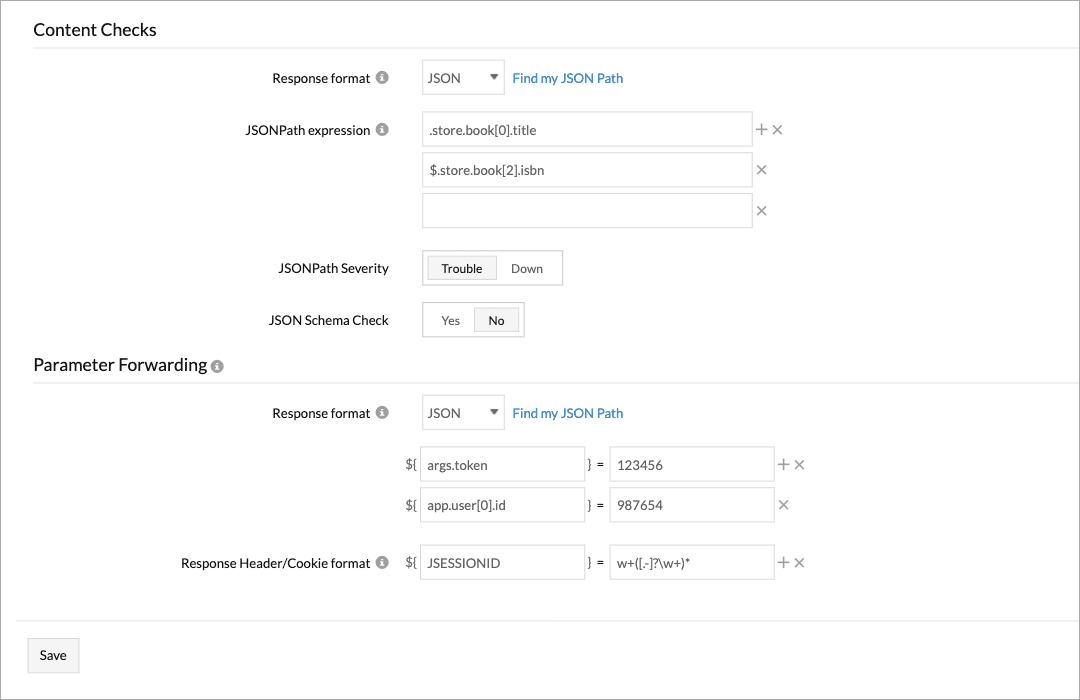The height and width of the screenshot is (700, 1080).
Task: Open the Response format dropdown under Parameter Forwarding
Action: (462, 412)
